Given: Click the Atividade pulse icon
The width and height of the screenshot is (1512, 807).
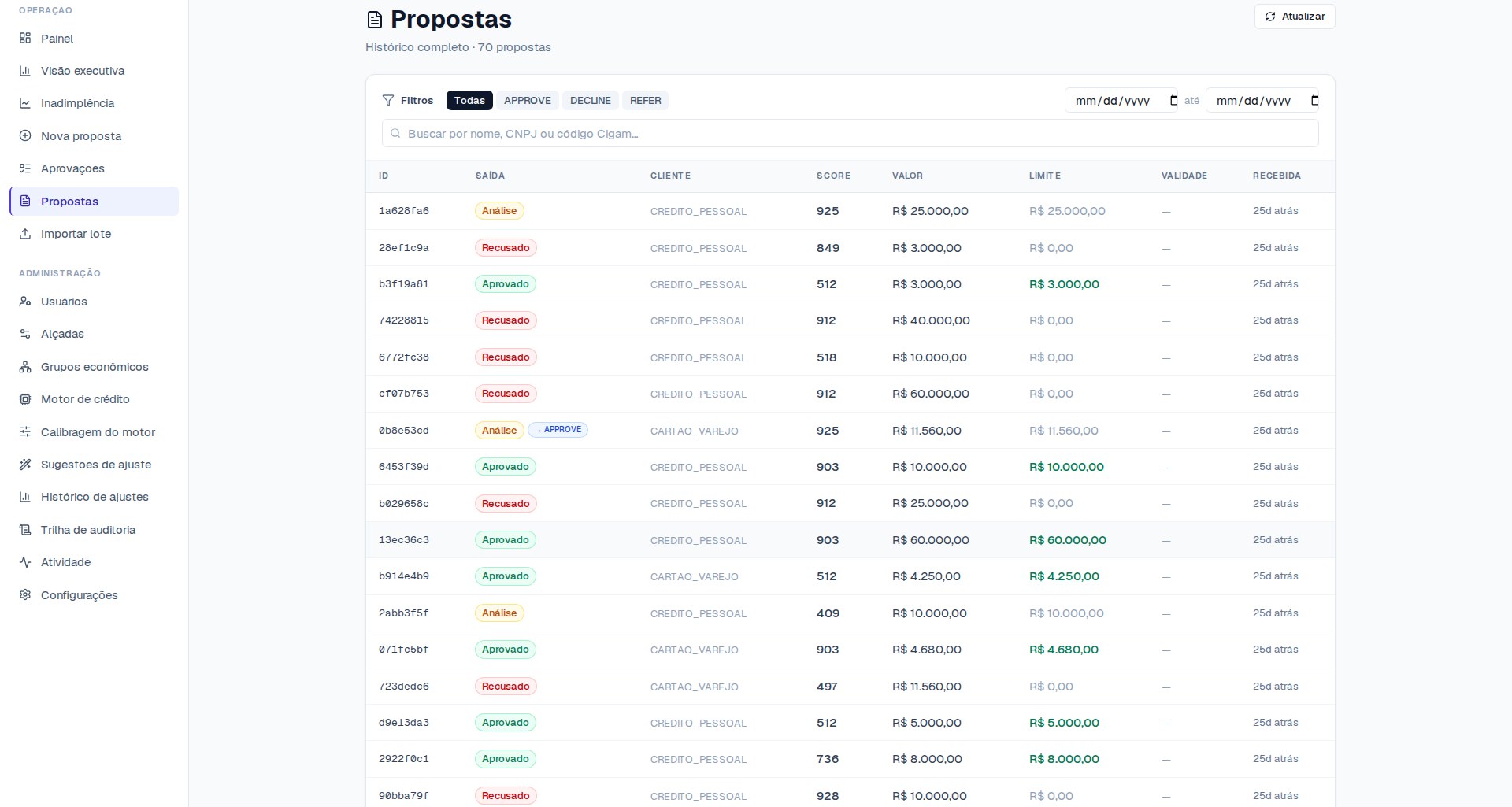Looking at the screenshot, I should (25, 562).
